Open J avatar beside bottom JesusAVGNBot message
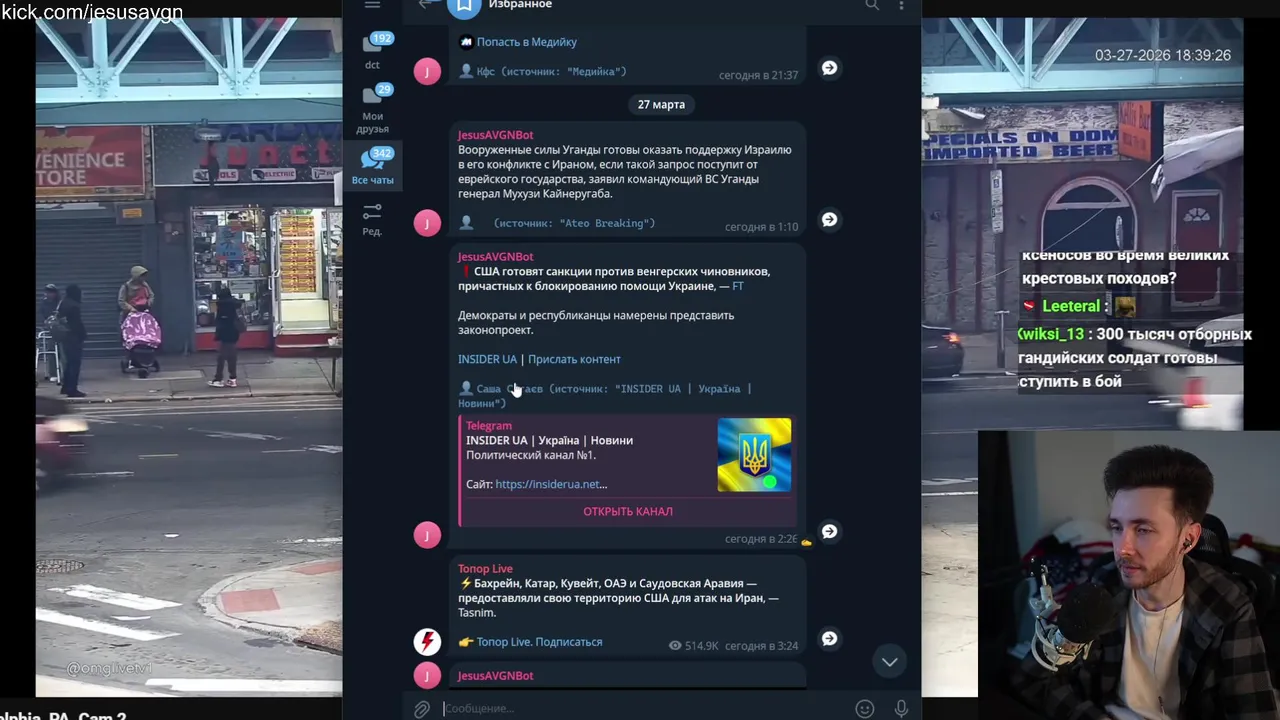Viewport: 1280px width, 720px height. 427,675
